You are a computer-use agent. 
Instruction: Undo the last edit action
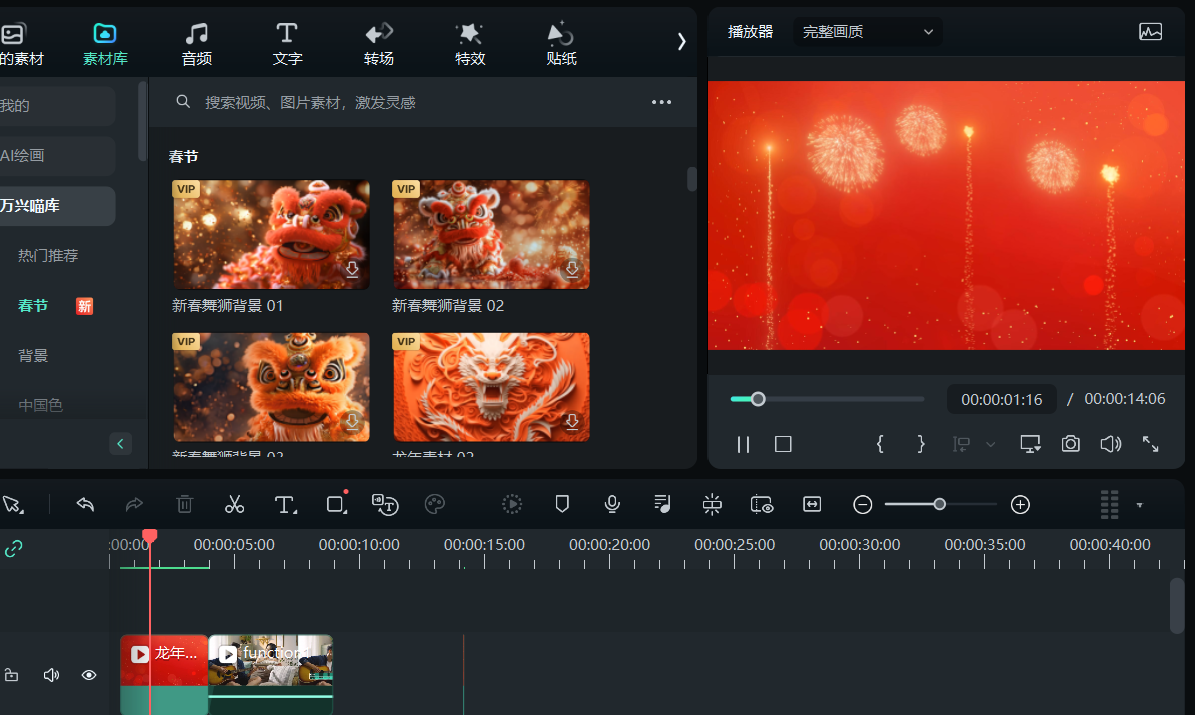(x=85, y=504)
